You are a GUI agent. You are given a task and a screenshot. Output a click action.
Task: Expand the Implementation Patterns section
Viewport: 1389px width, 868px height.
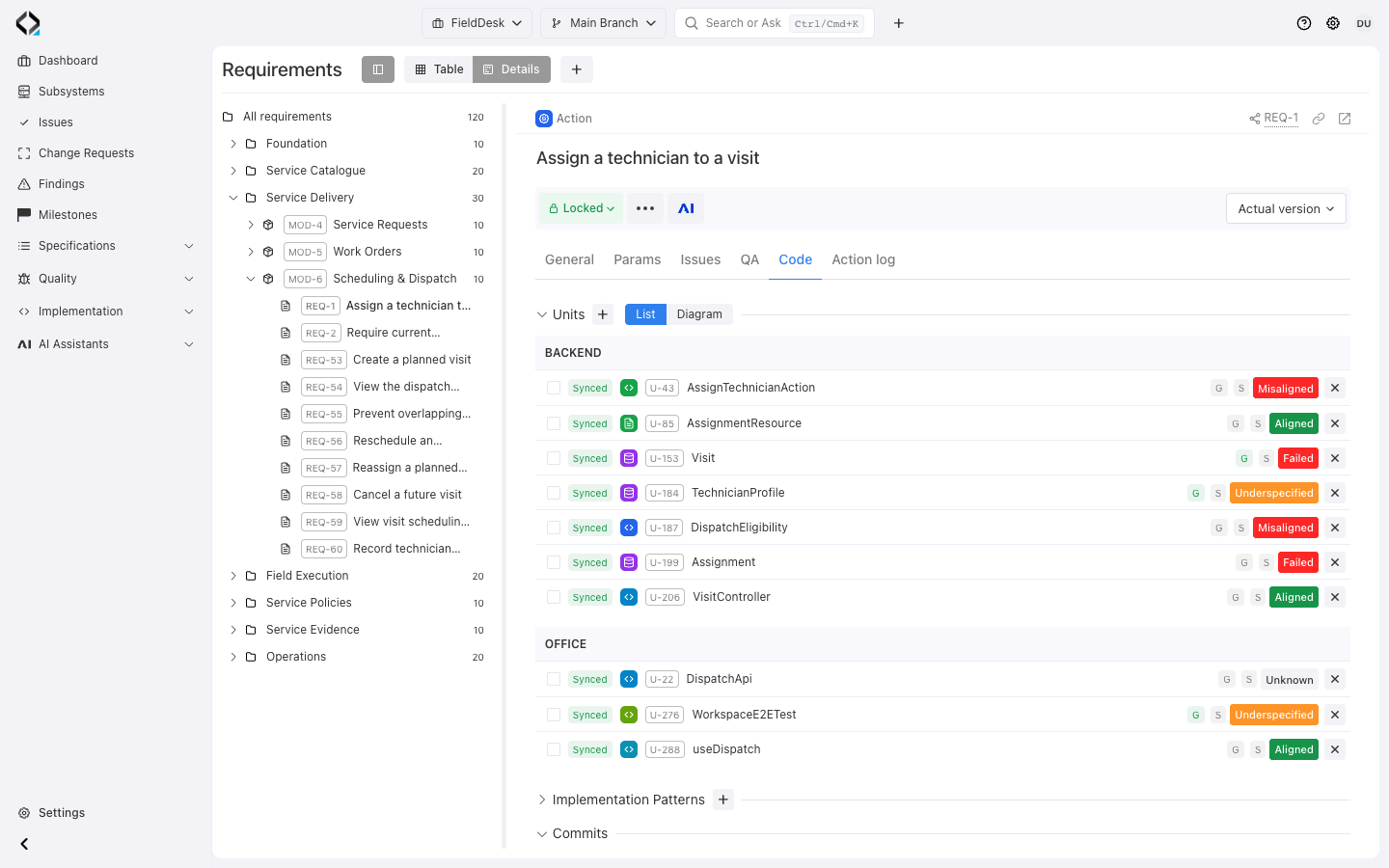click(x=542, y=800)
